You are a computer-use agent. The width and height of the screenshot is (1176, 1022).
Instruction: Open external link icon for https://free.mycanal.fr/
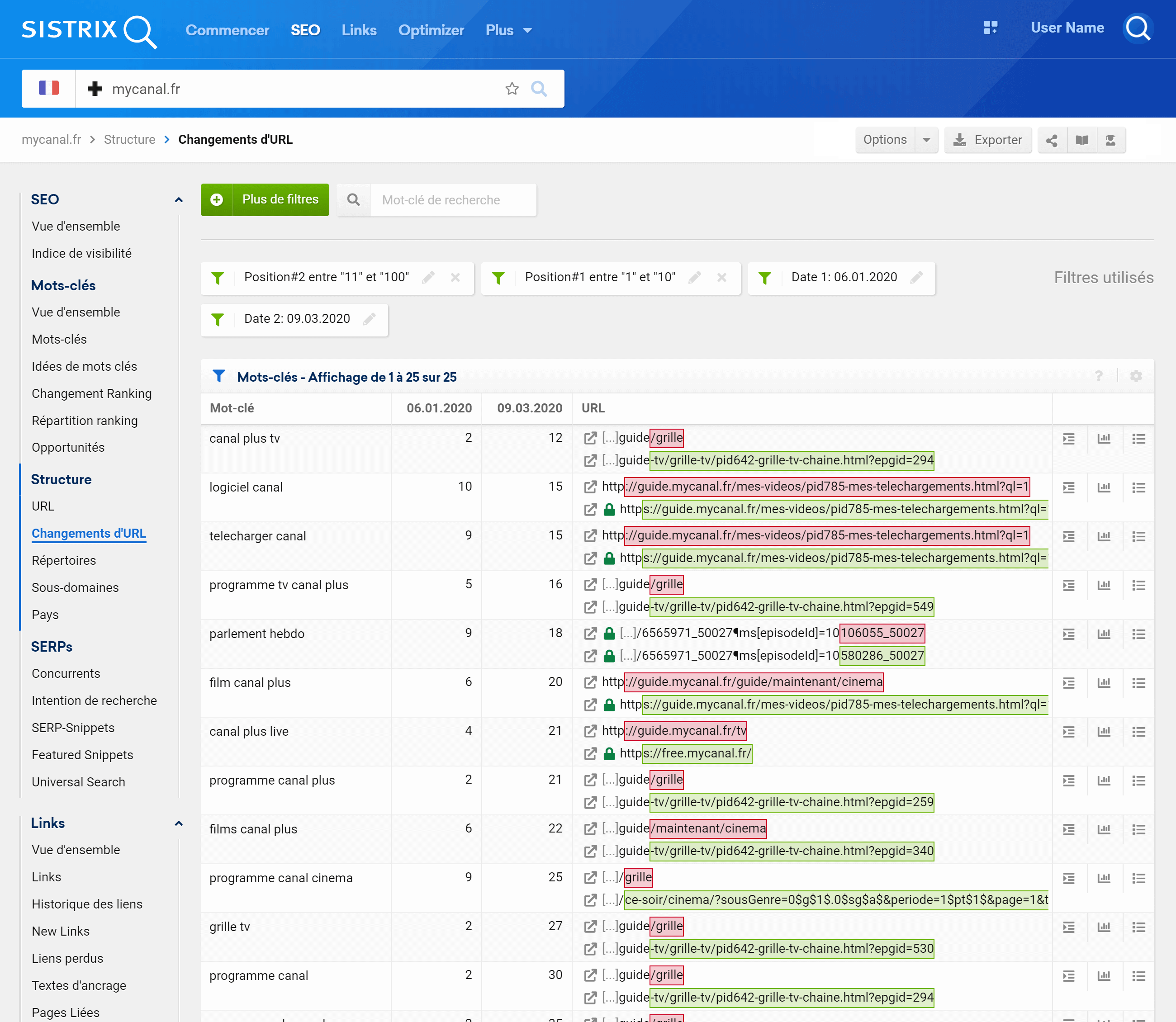click(590, 754)
